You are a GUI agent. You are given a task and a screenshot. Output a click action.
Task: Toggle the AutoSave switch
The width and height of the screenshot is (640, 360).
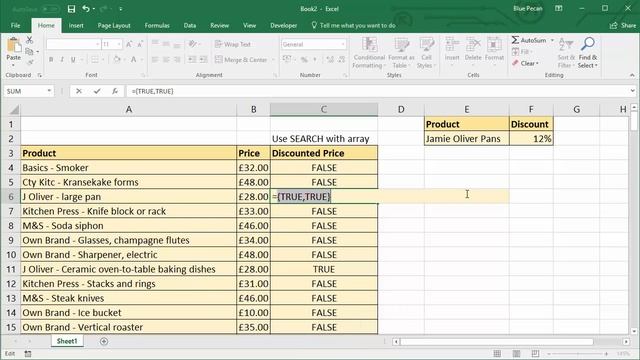(50, 9)
